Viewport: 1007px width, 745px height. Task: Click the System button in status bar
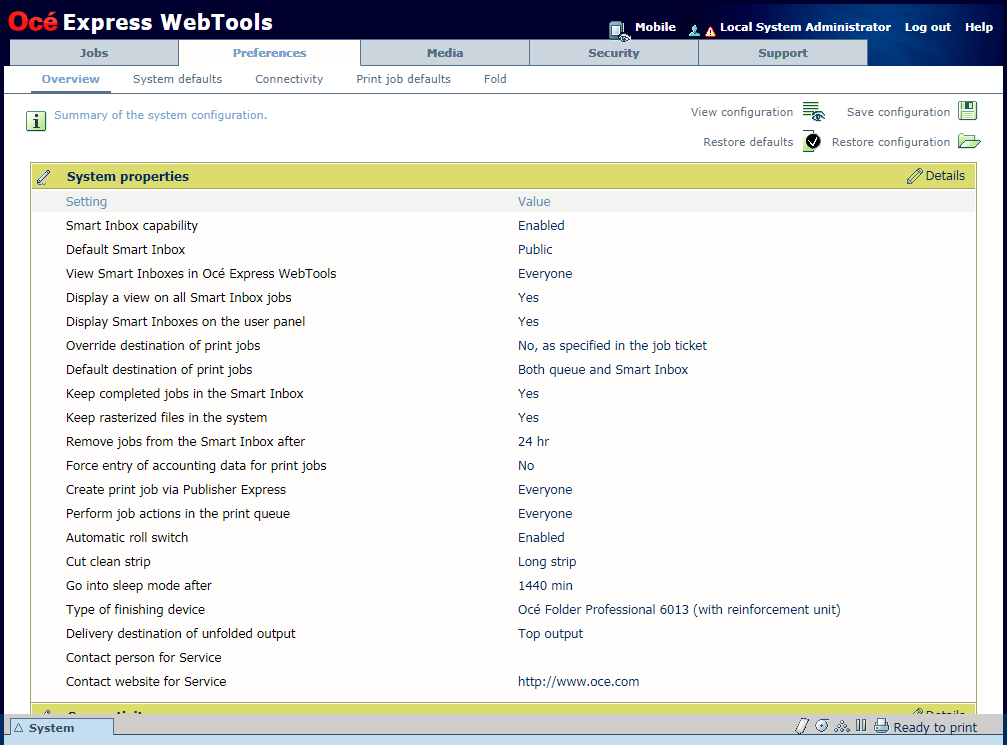[x=62, y=728]
